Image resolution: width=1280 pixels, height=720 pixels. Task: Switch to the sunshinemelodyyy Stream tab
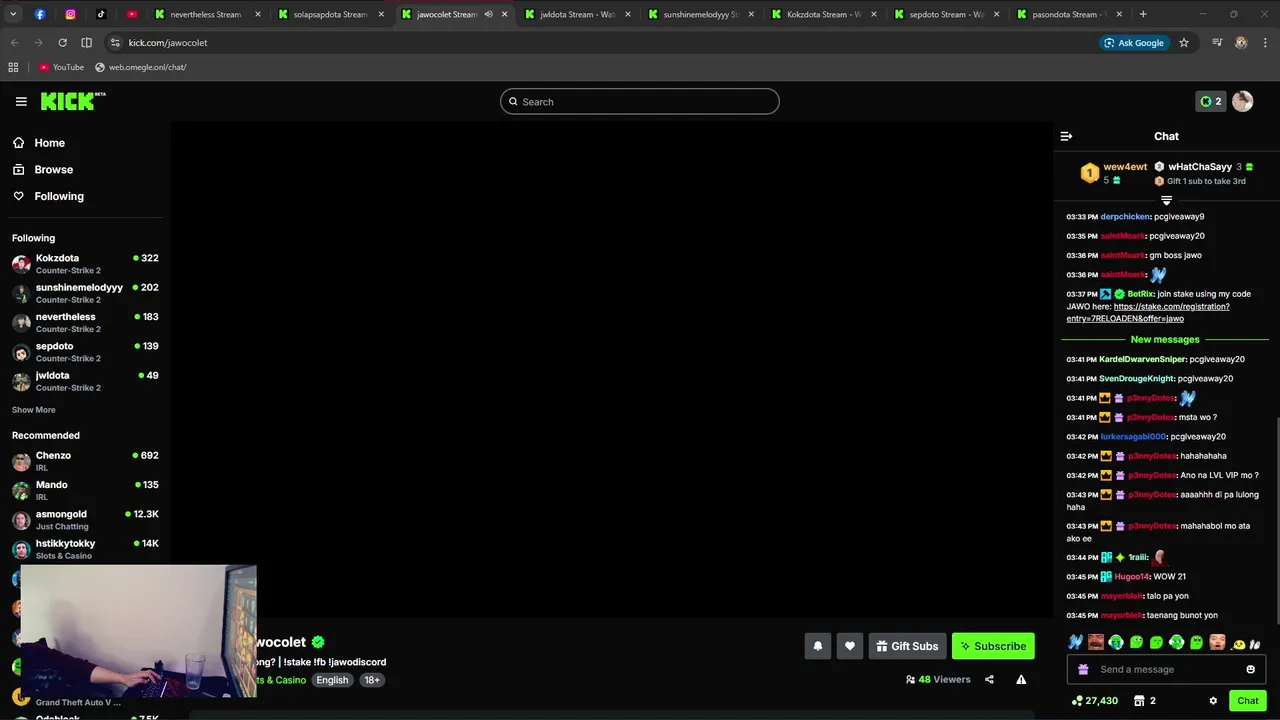pyautogui.click(x=700, y=14)
